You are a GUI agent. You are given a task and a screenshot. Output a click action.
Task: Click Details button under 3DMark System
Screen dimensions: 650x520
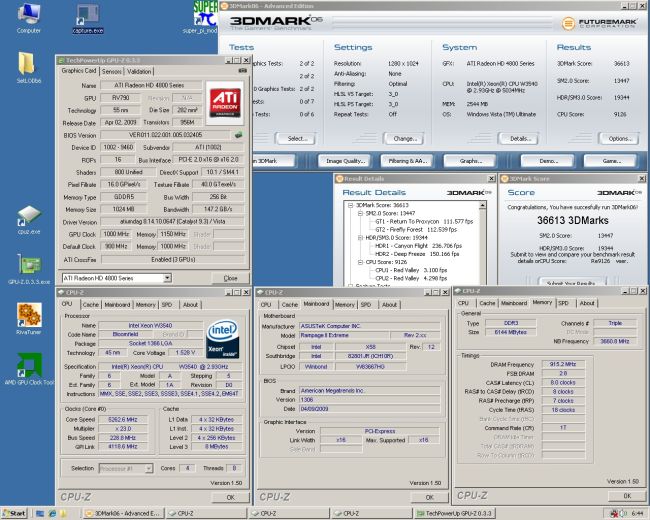tap(519, 139)
